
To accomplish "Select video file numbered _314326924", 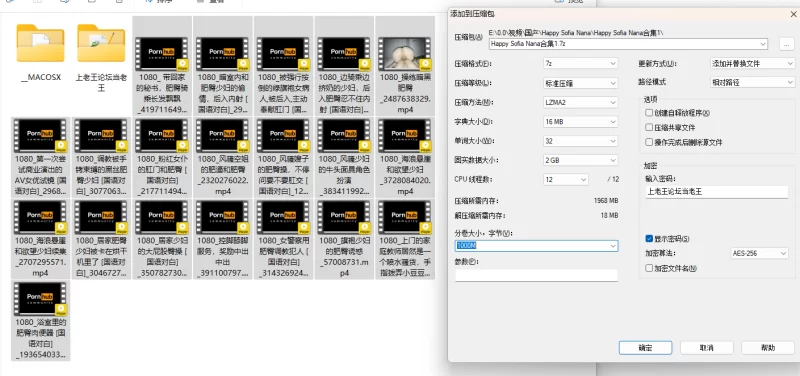I will tap(283, 239).
